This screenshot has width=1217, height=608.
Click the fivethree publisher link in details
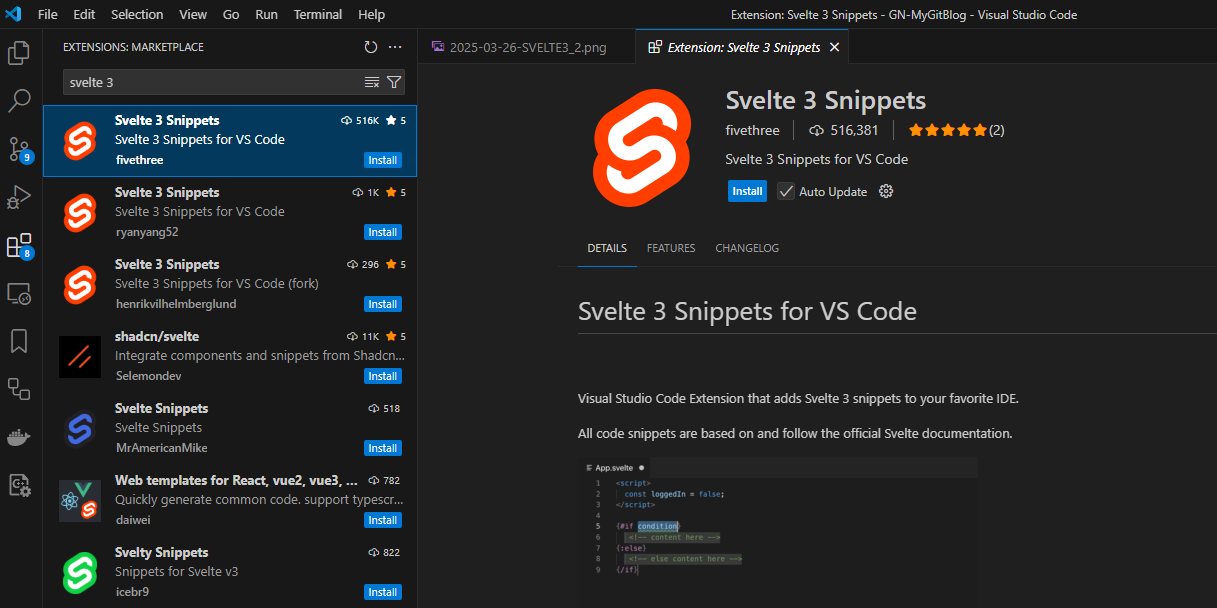click(754, 130)
